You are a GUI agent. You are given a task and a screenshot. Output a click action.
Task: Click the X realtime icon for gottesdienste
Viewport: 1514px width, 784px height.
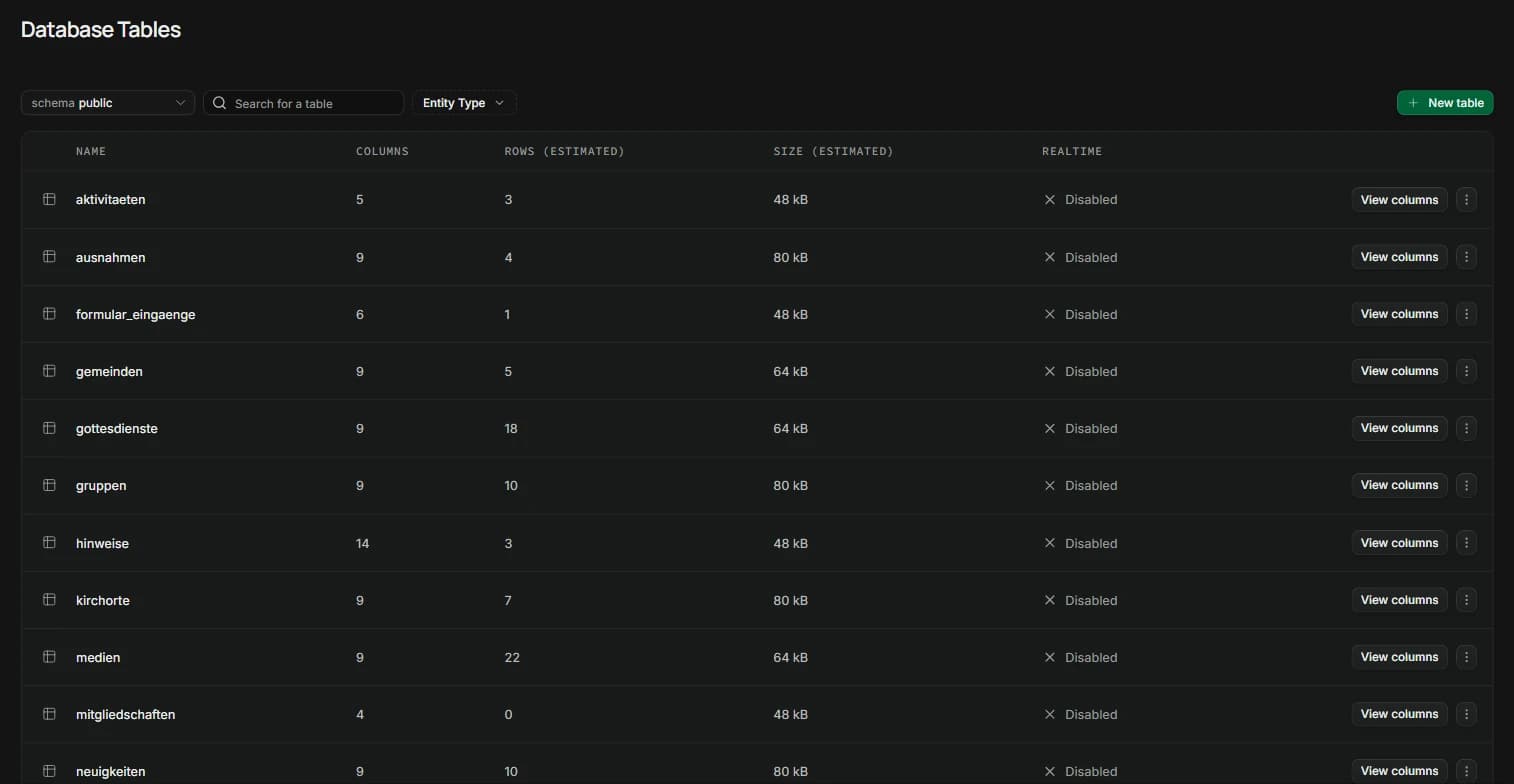pos(1050,428)
